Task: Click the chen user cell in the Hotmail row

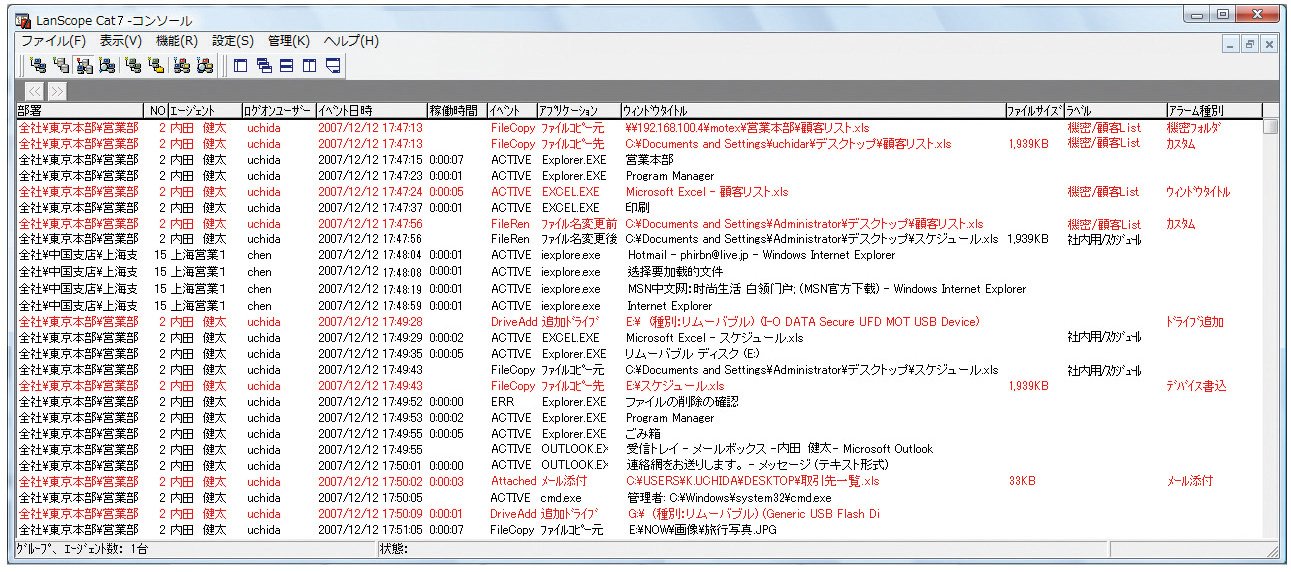Action: click(x=260, y=256)
